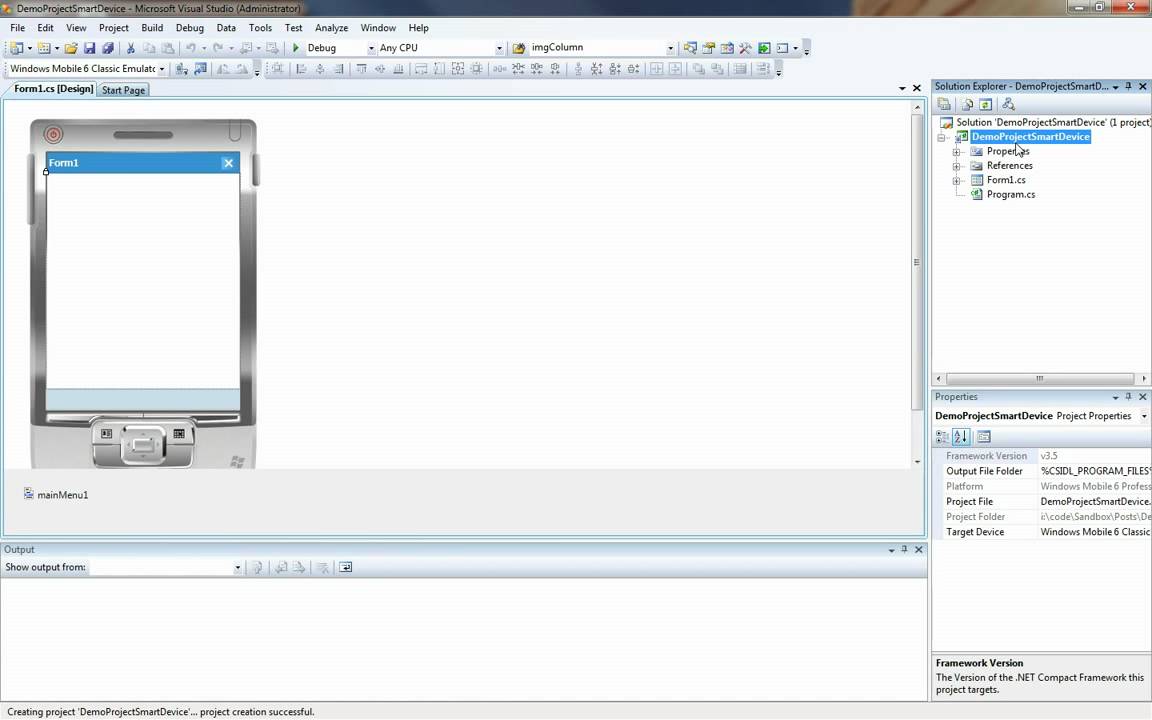Viewport: 1152px width, 720px height.
Task: Close the Form1 designer window with X
Action: pos(916,88)
